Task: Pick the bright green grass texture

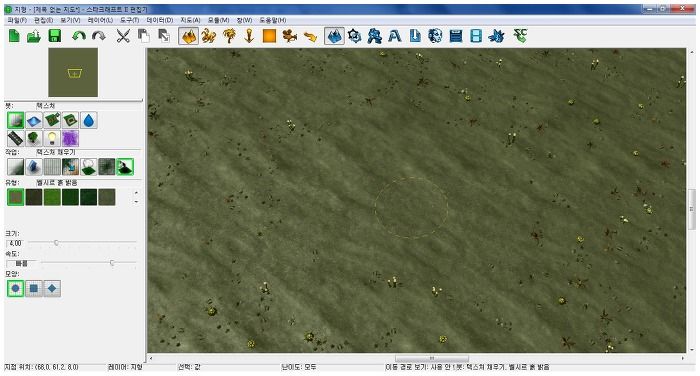Action: 52,197
